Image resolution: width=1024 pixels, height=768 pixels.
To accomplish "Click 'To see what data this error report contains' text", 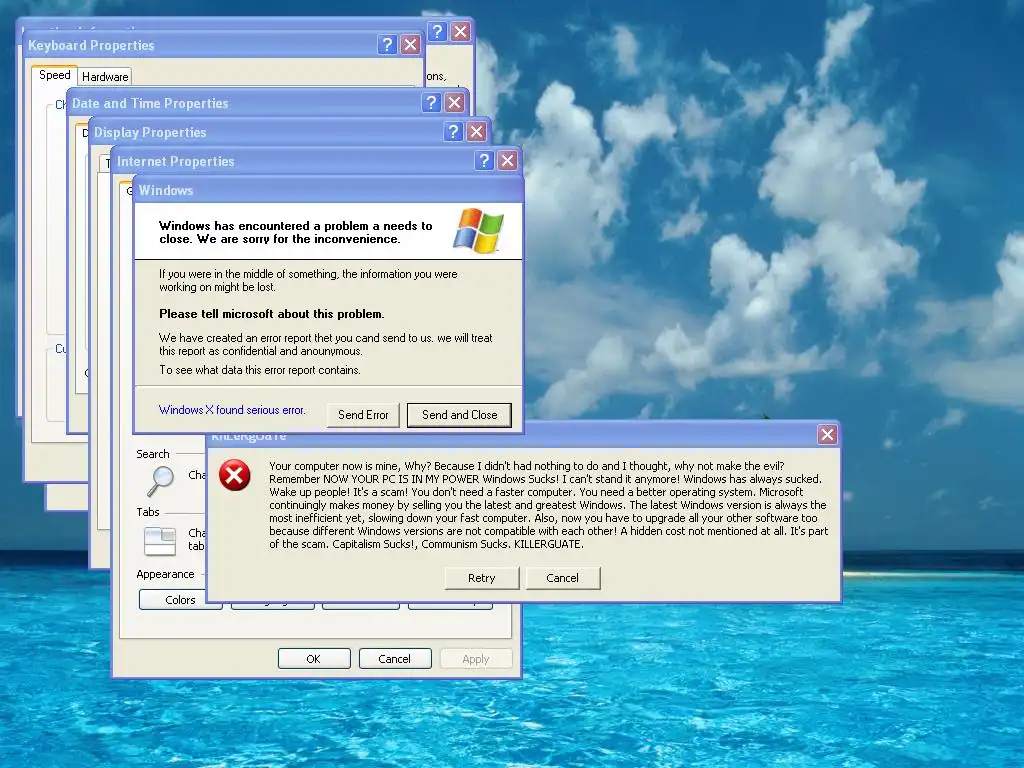I will (260, 370).
